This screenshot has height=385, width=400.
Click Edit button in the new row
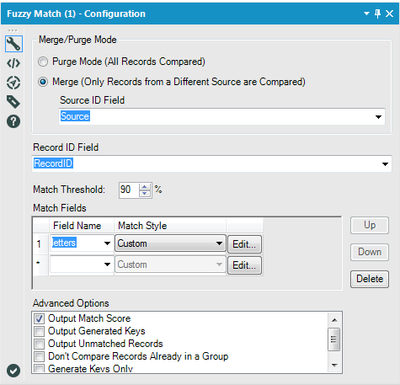[x=244, y=265]
